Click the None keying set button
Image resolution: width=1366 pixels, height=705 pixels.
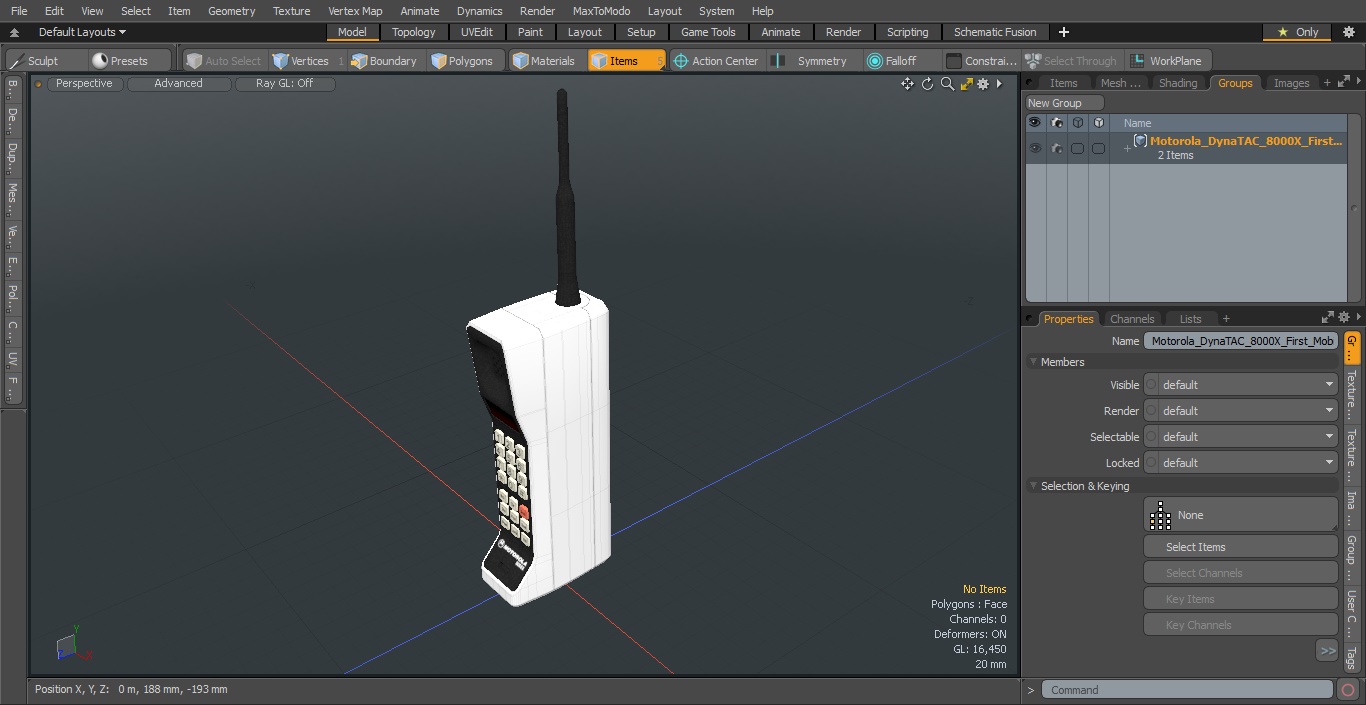[x=1240, y=515]
